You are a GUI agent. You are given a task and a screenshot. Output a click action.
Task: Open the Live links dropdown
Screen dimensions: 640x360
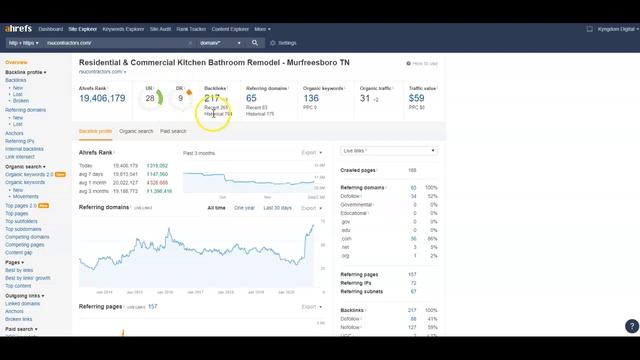(389, 151)
